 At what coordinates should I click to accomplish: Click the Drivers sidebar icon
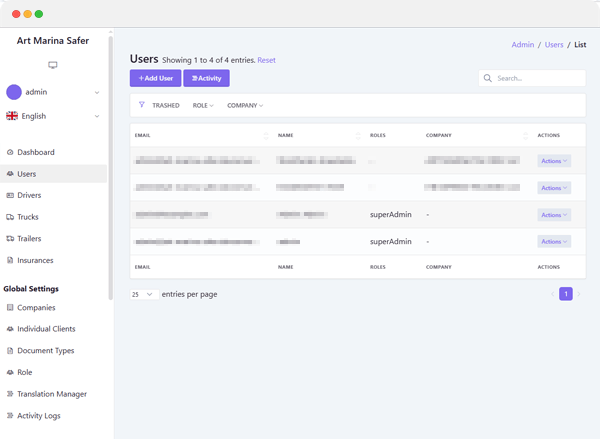pos(10,195)
